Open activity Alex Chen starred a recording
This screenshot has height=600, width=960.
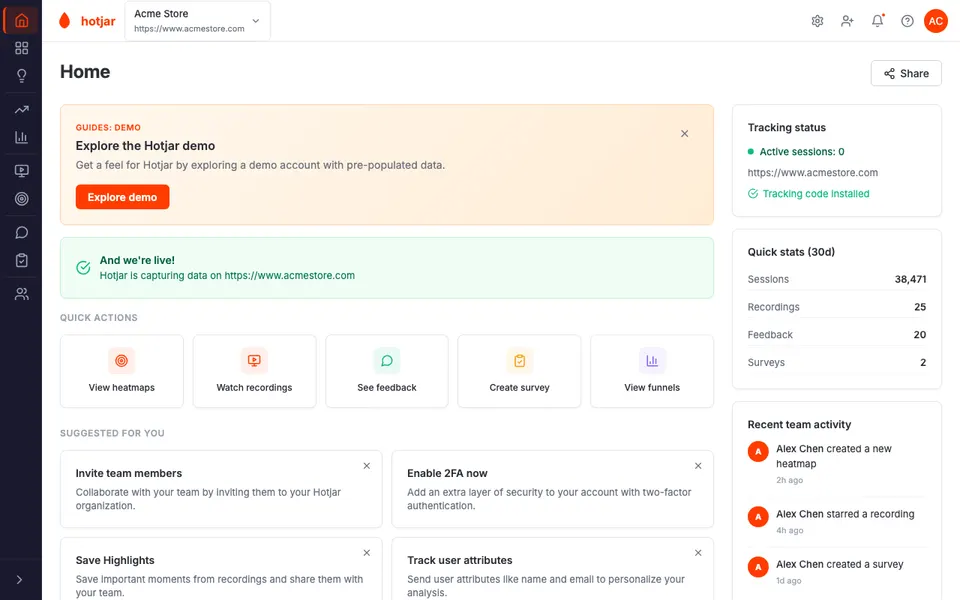click(x=836, y=521)
